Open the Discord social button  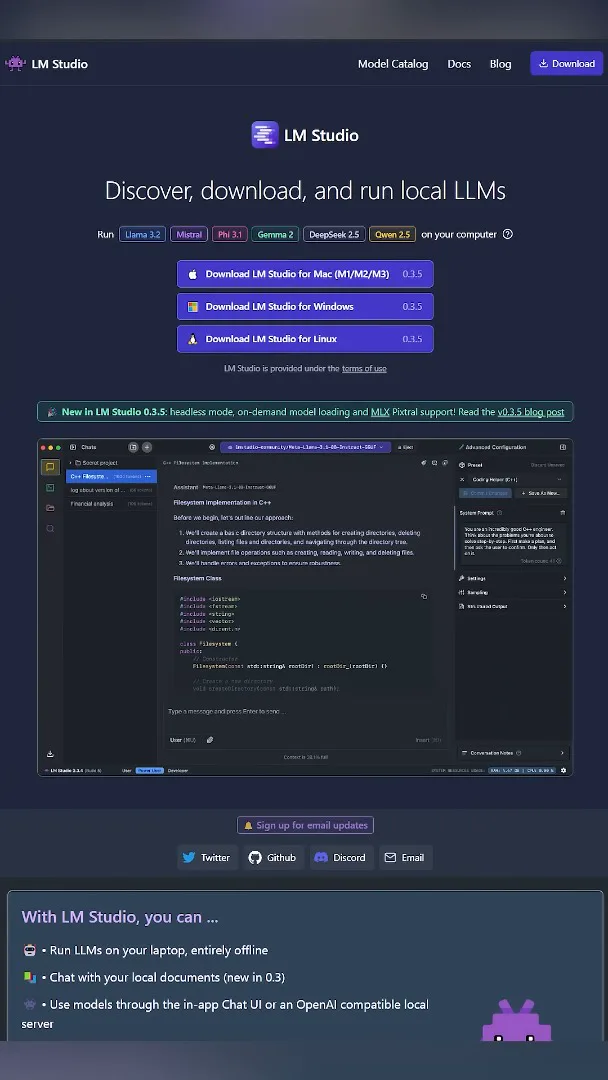(x=342, y=858)
